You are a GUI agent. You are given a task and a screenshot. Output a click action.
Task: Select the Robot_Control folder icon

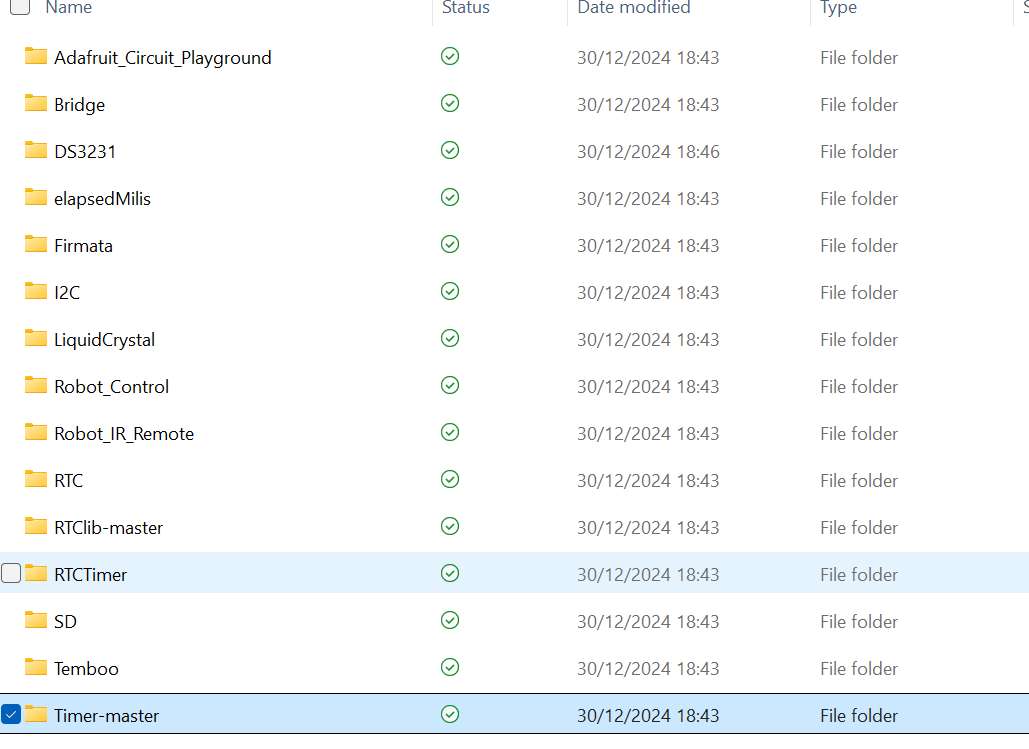point(35,386)
